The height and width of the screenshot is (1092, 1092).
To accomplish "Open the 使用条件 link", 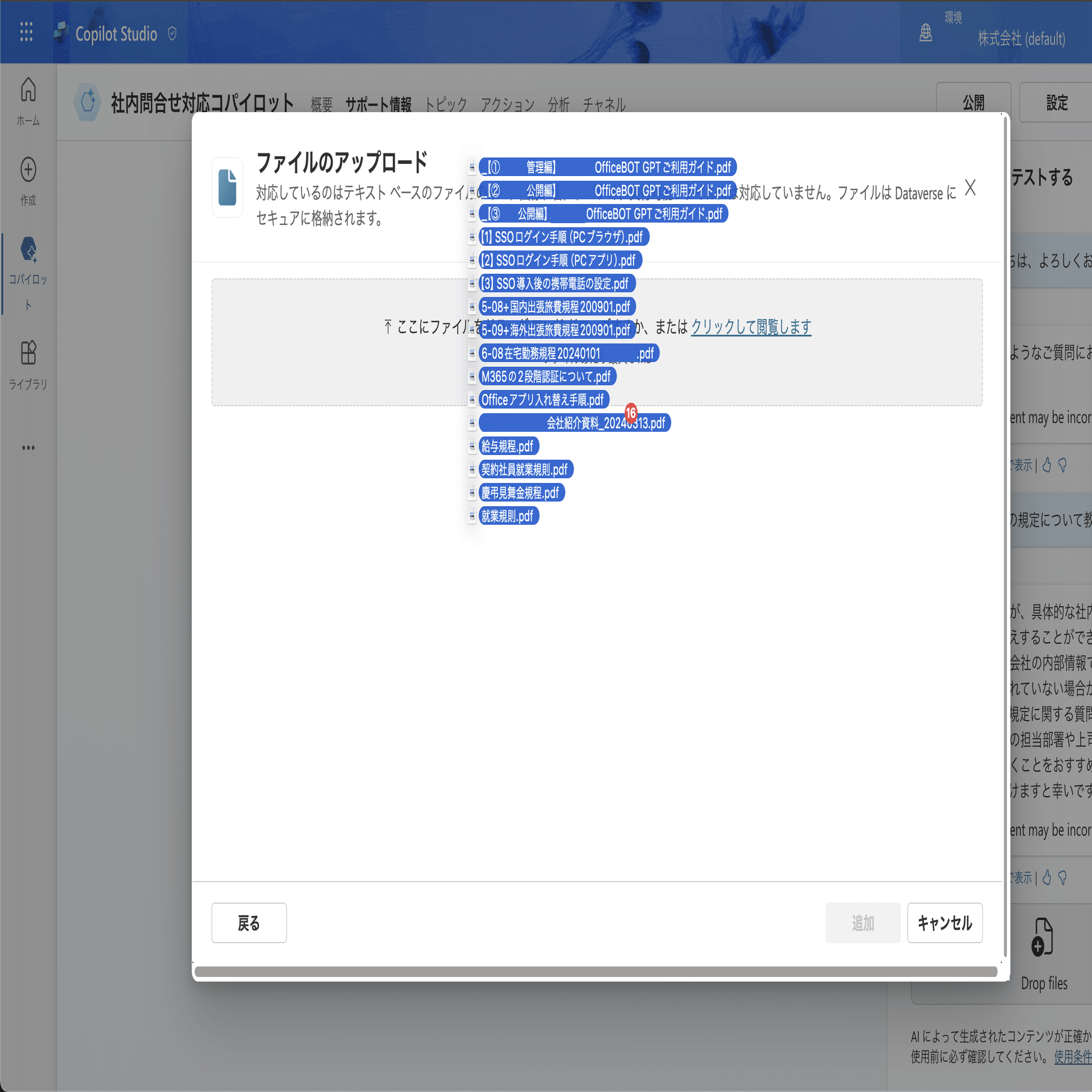I will [1072, 1057].
